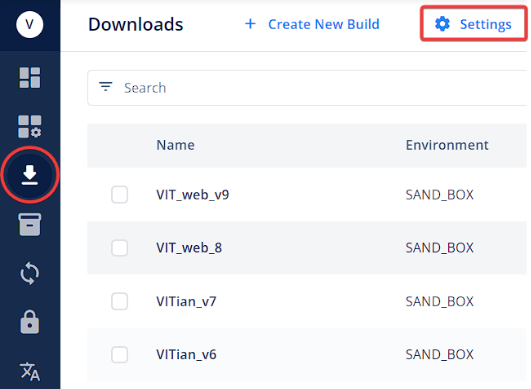This screenshot has height=389, width=531.
Task: Click the filter icon in search bar
Action: pyautogui.click(x=106, y=87)
